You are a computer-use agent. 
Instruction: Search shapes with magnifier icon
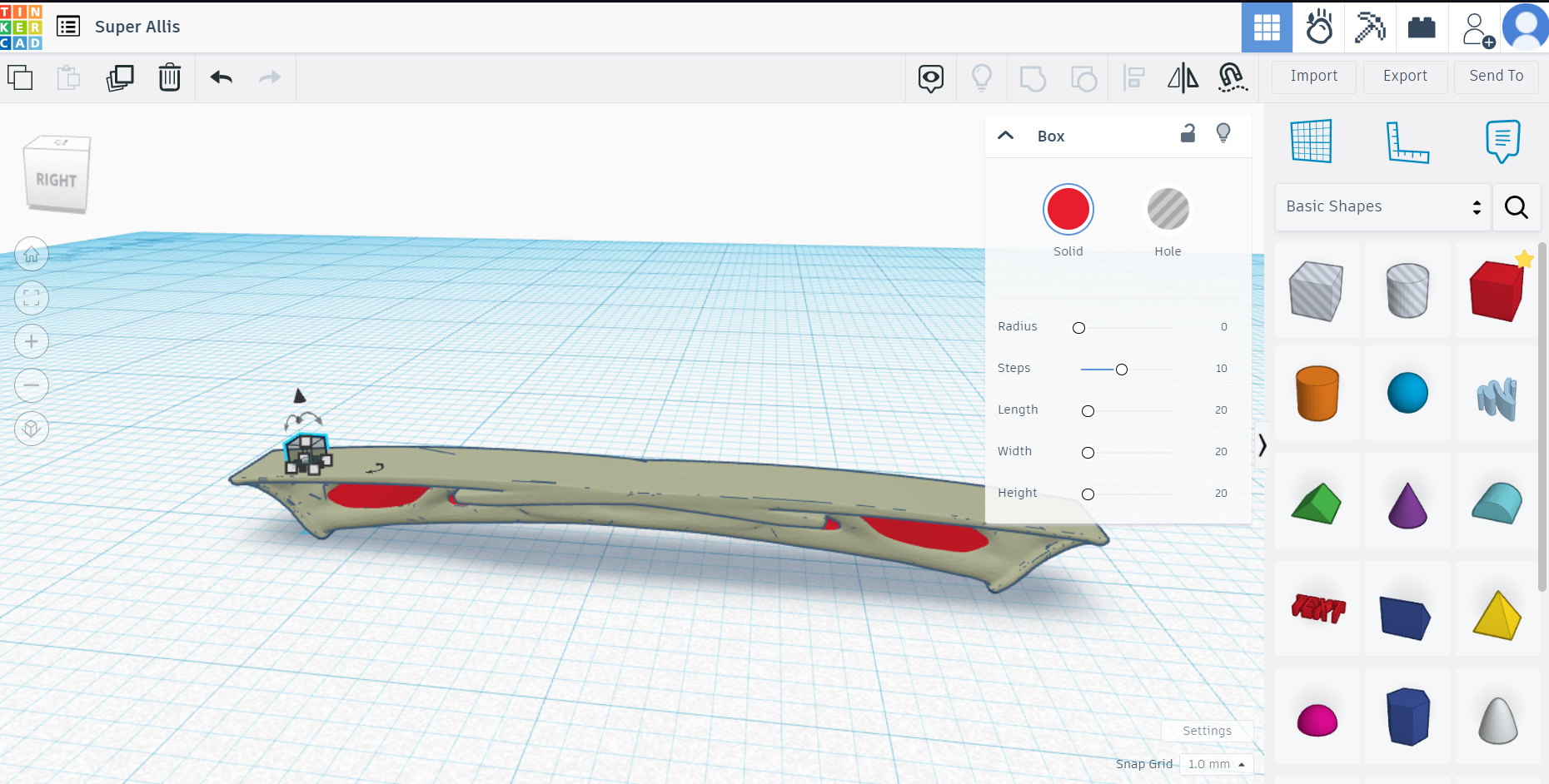click(x=1517, y=207)
